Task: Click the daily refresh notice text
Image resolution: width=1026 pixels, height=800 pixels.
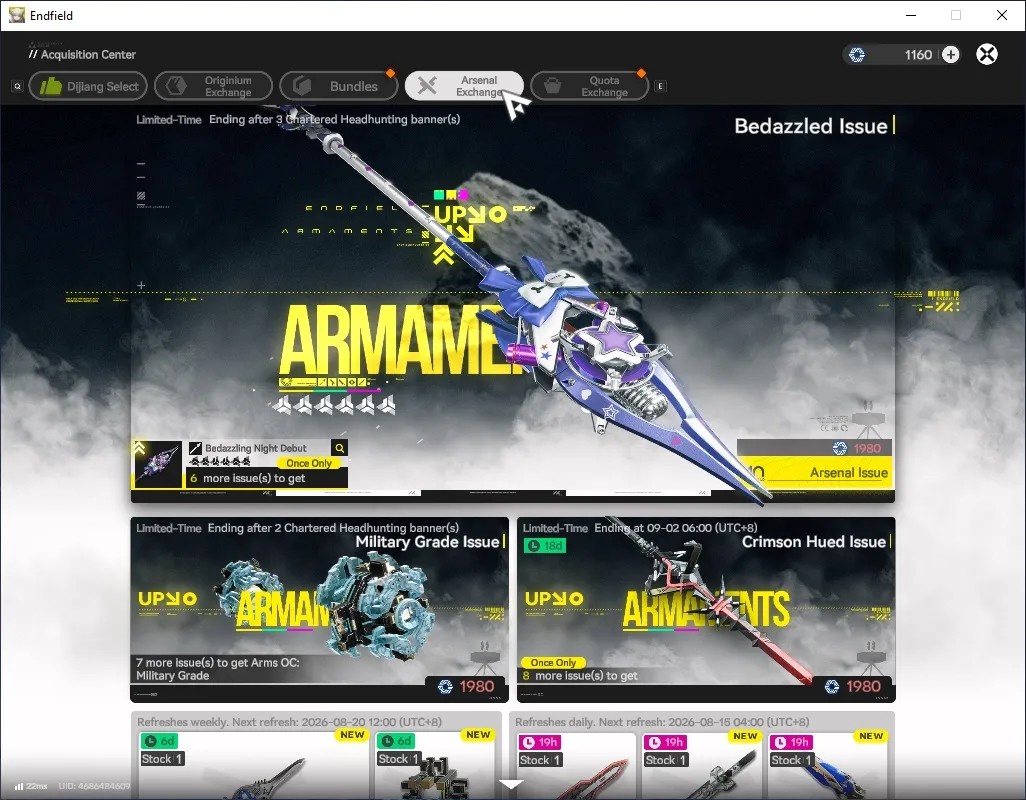Action: click(x=662, y=722)
